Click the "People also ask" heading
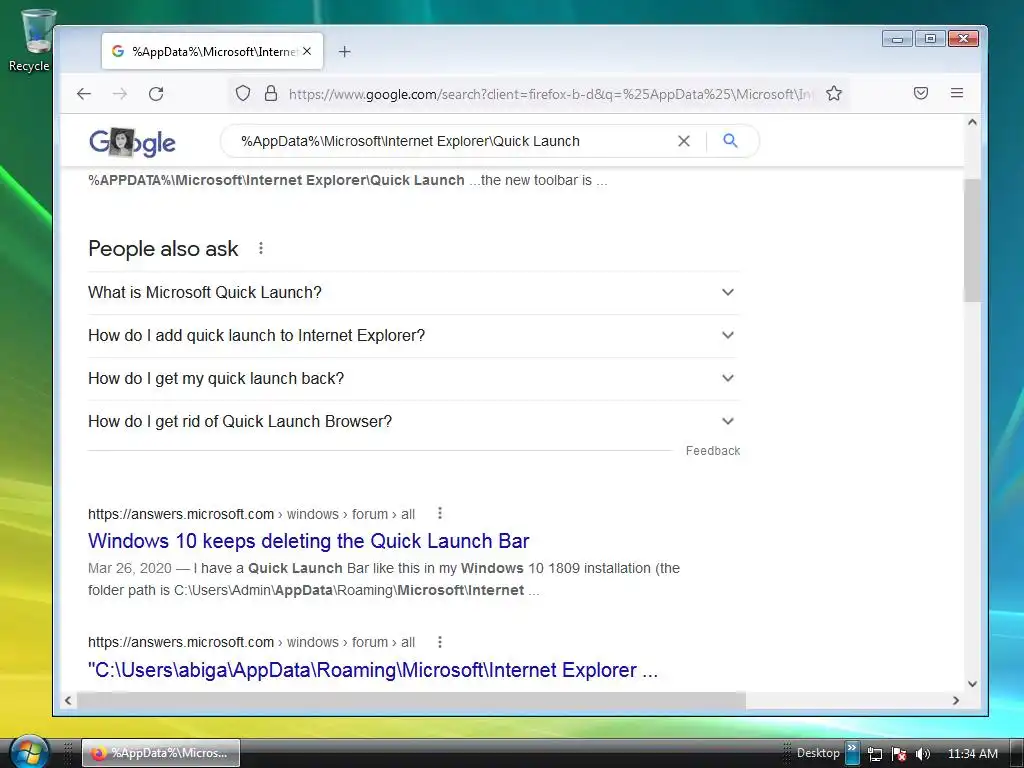Viewport: 1024px width, 768px height. click(163, 249)
